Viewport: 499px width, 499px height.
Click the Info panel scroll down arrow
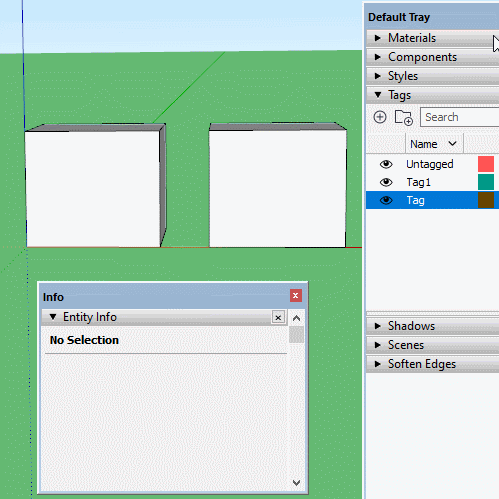tap(296, 483)
